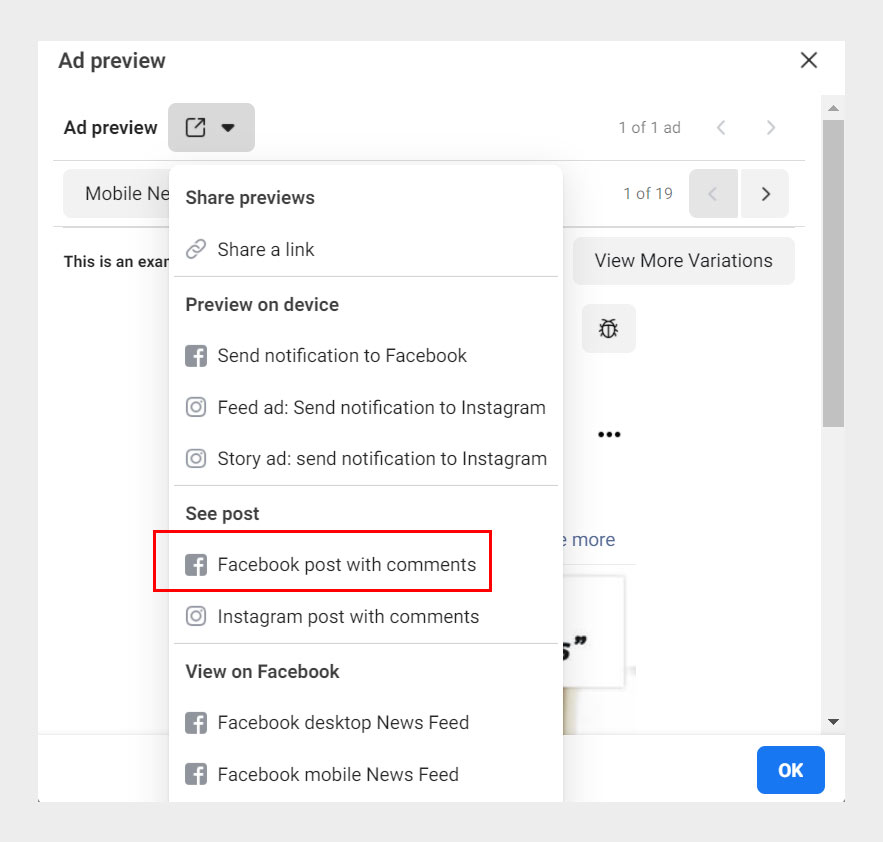Select Share a link
883x842 pixels.
(366, 250)
